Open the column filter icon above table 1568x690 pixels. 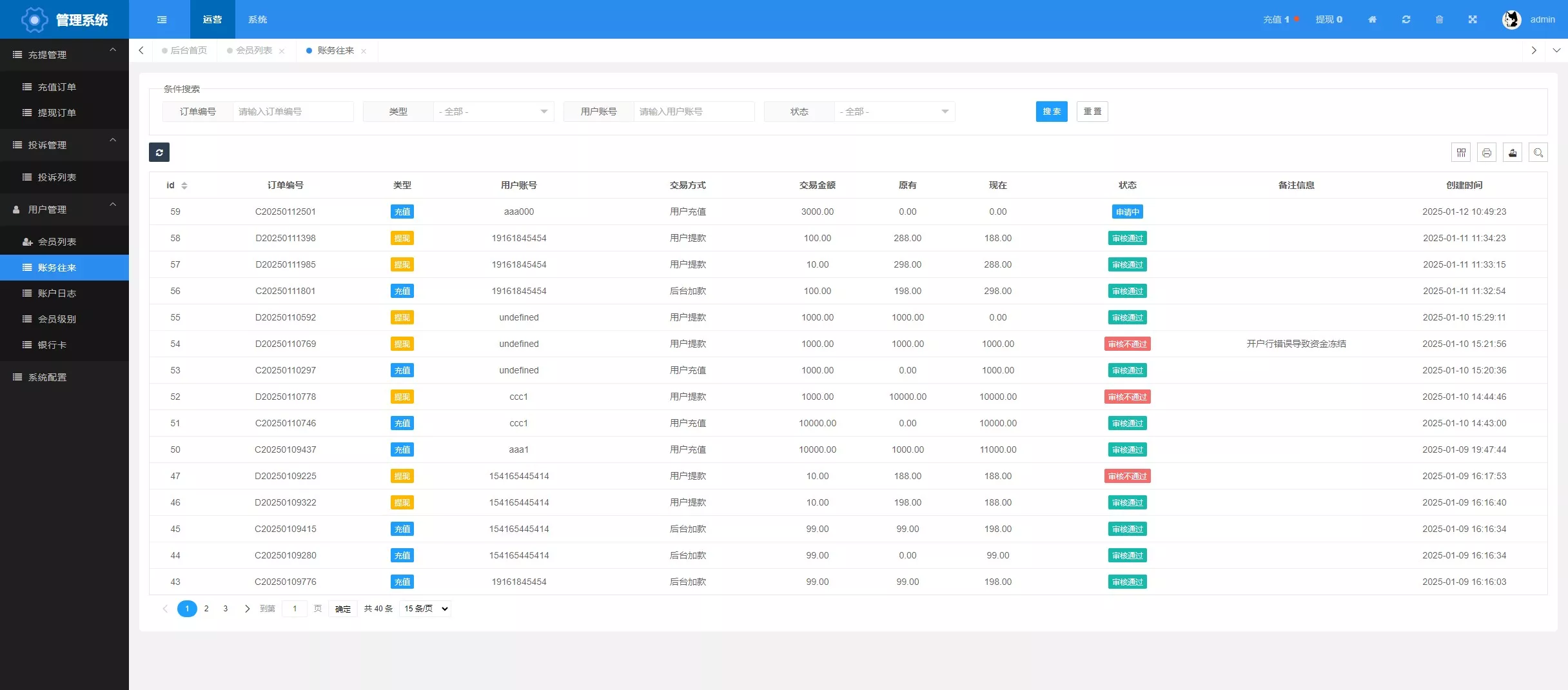pyautogui.click(x=1461, y=153)
